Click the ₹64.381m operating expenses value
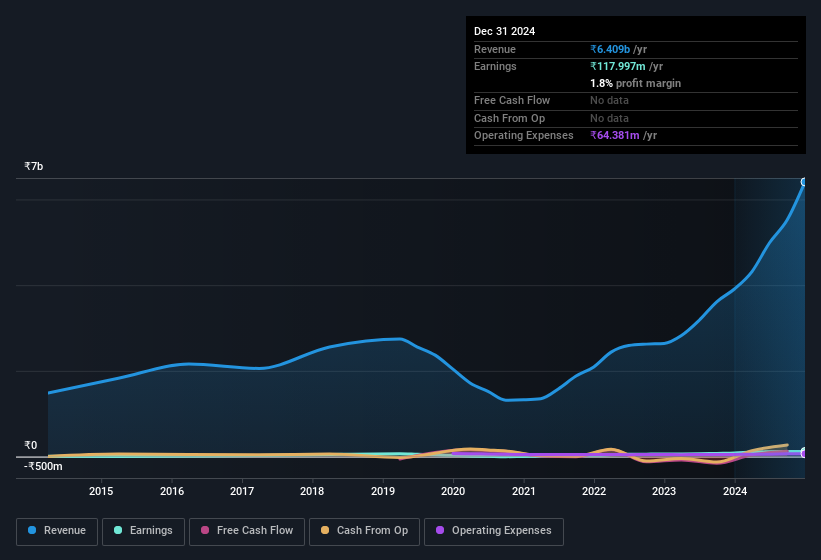The height and width of the screenshot is (560, 821). [615, 136]
